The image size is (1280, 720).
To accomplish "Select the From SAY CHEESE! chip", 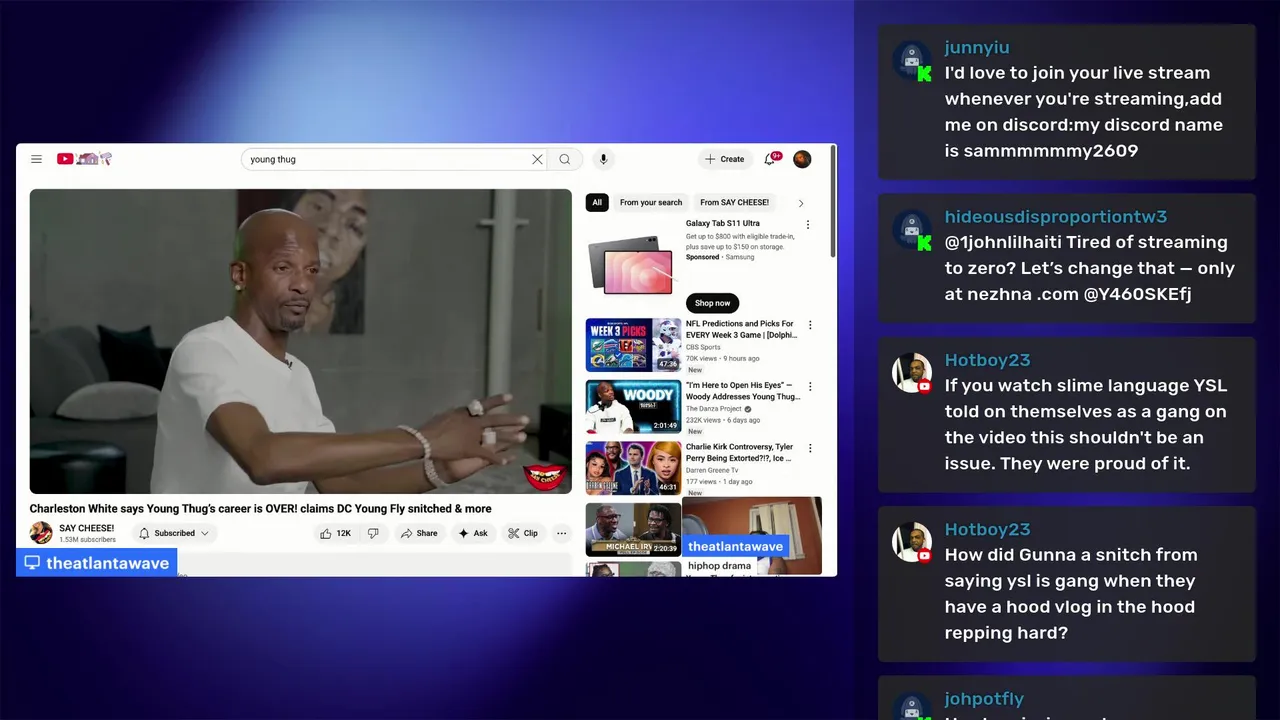I will [735, 202].
